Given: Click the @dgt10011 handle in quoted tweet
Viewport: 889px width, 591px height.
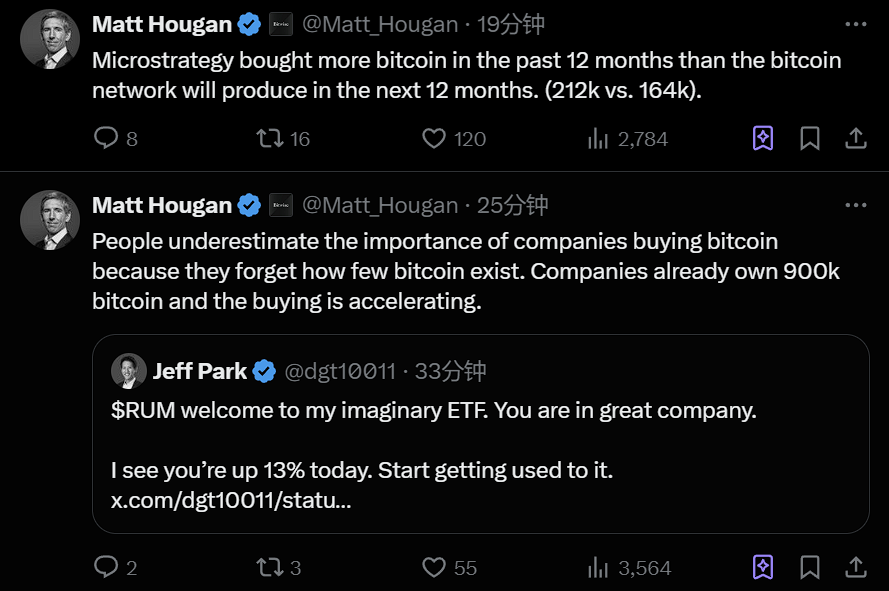Looking at the screenshot, I should tap(340, 371).
